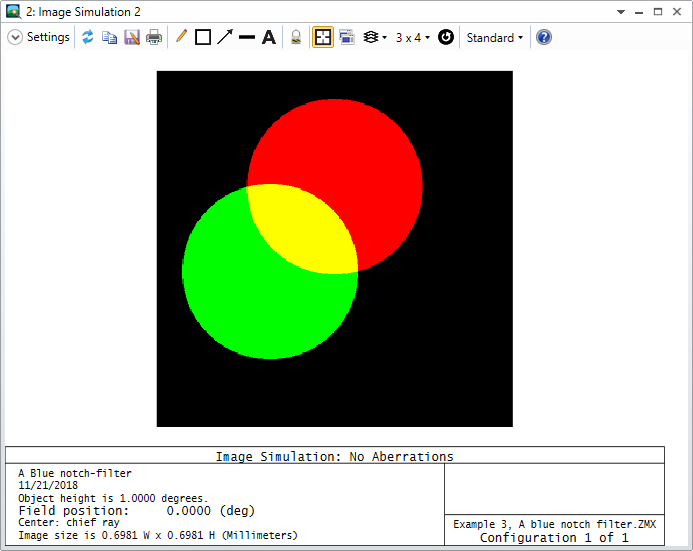Close the Image Simulation 2 window

coord(677,11)
